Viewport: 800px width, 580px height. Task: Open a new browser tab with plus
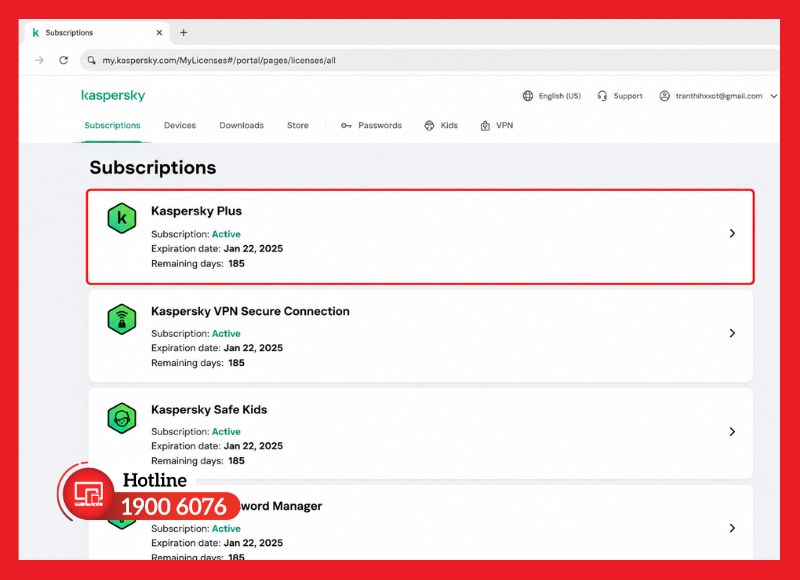click(184, 33)
